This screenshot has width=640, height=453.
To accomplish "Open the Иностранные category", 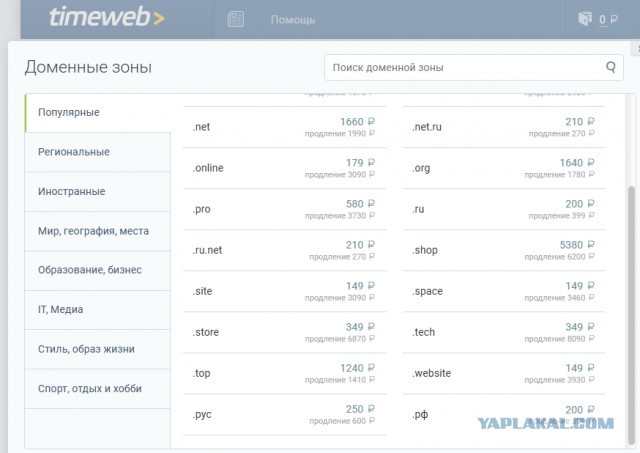I will (x=98, y=191).
